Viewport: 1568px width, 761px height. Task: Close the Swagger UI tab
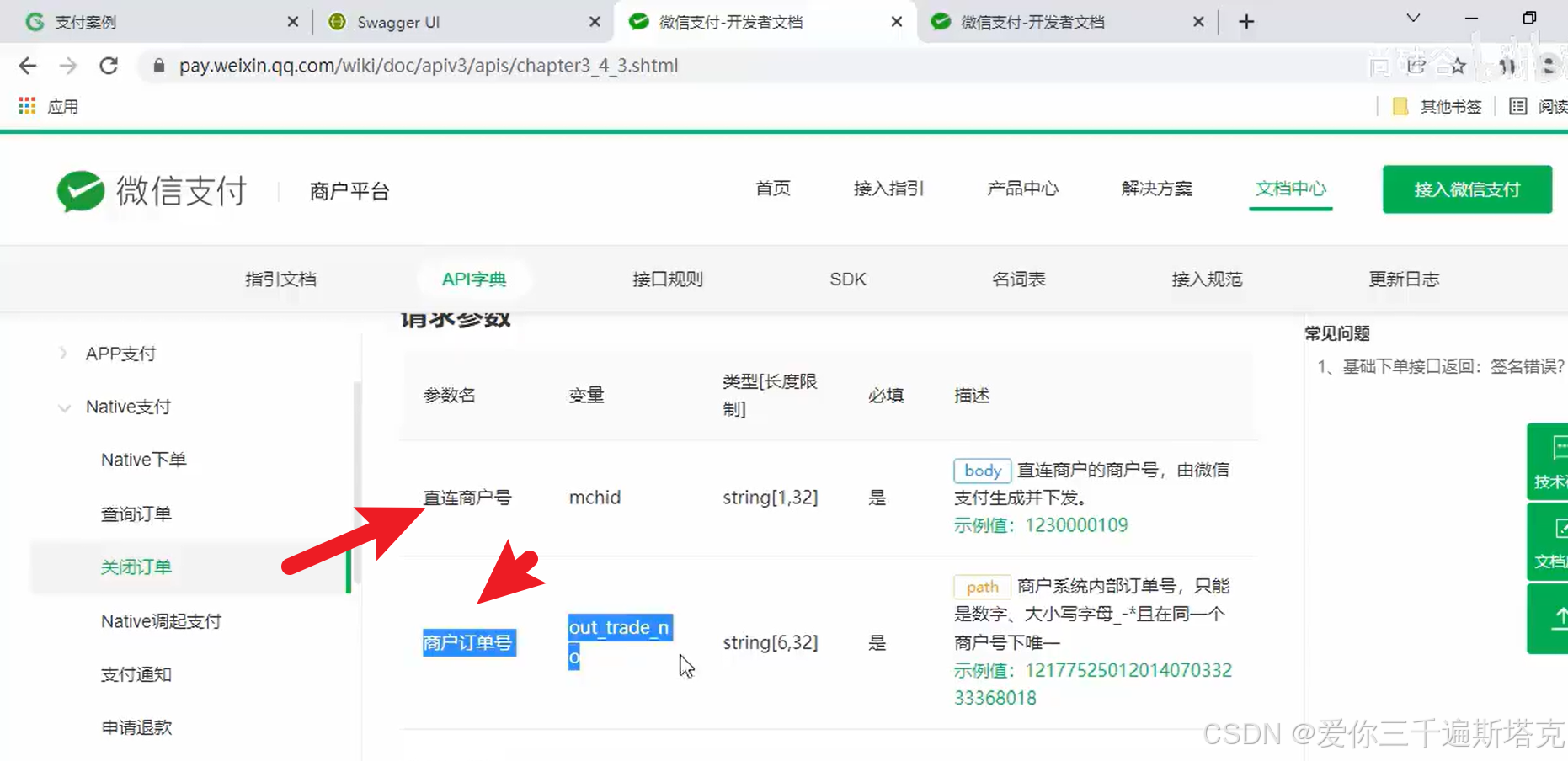click(595, 22)
